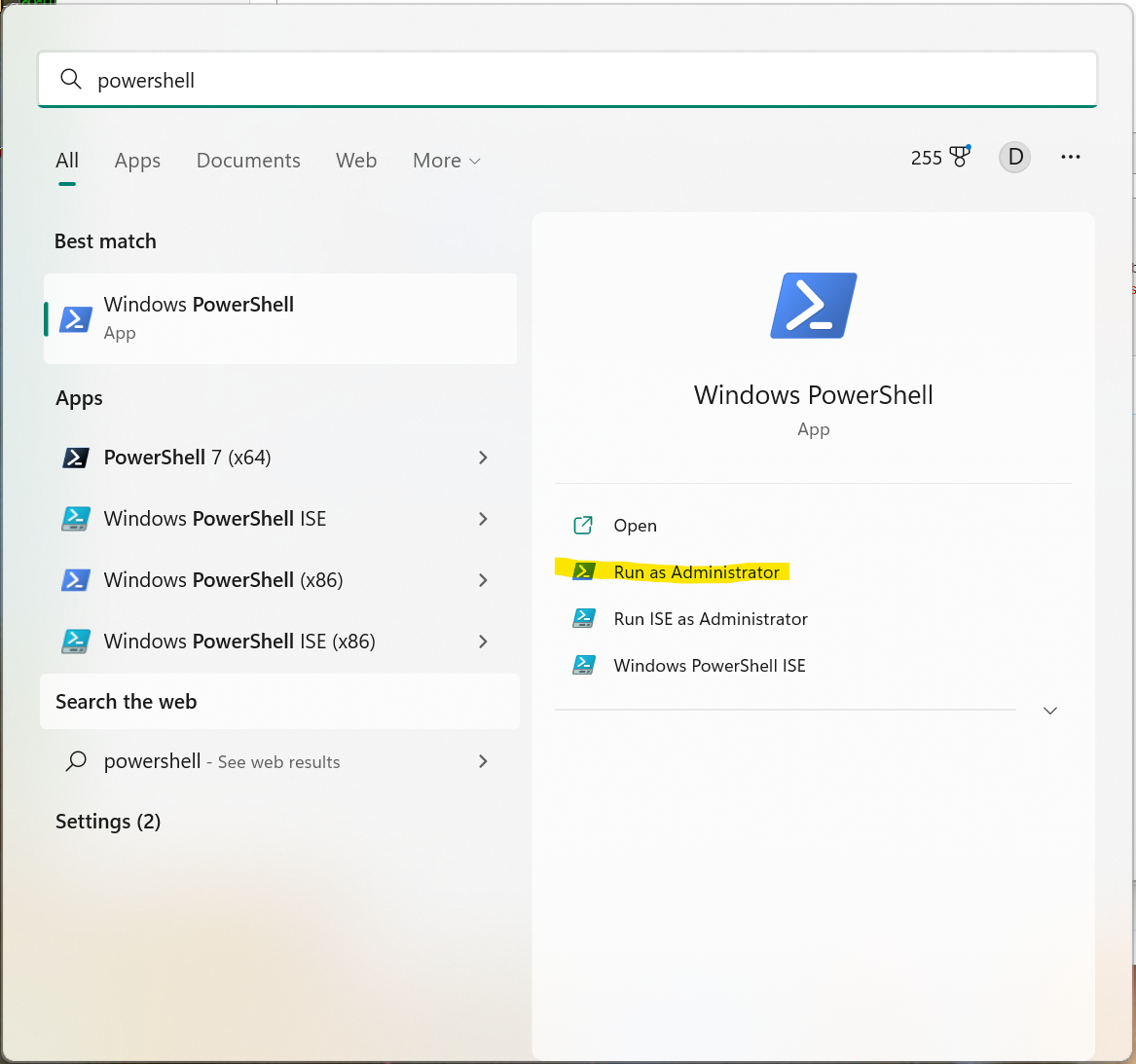
Task: Click the Windows PowerShell ISE icon in Apps
Action: pyautogui.click(x=76, y=519)
